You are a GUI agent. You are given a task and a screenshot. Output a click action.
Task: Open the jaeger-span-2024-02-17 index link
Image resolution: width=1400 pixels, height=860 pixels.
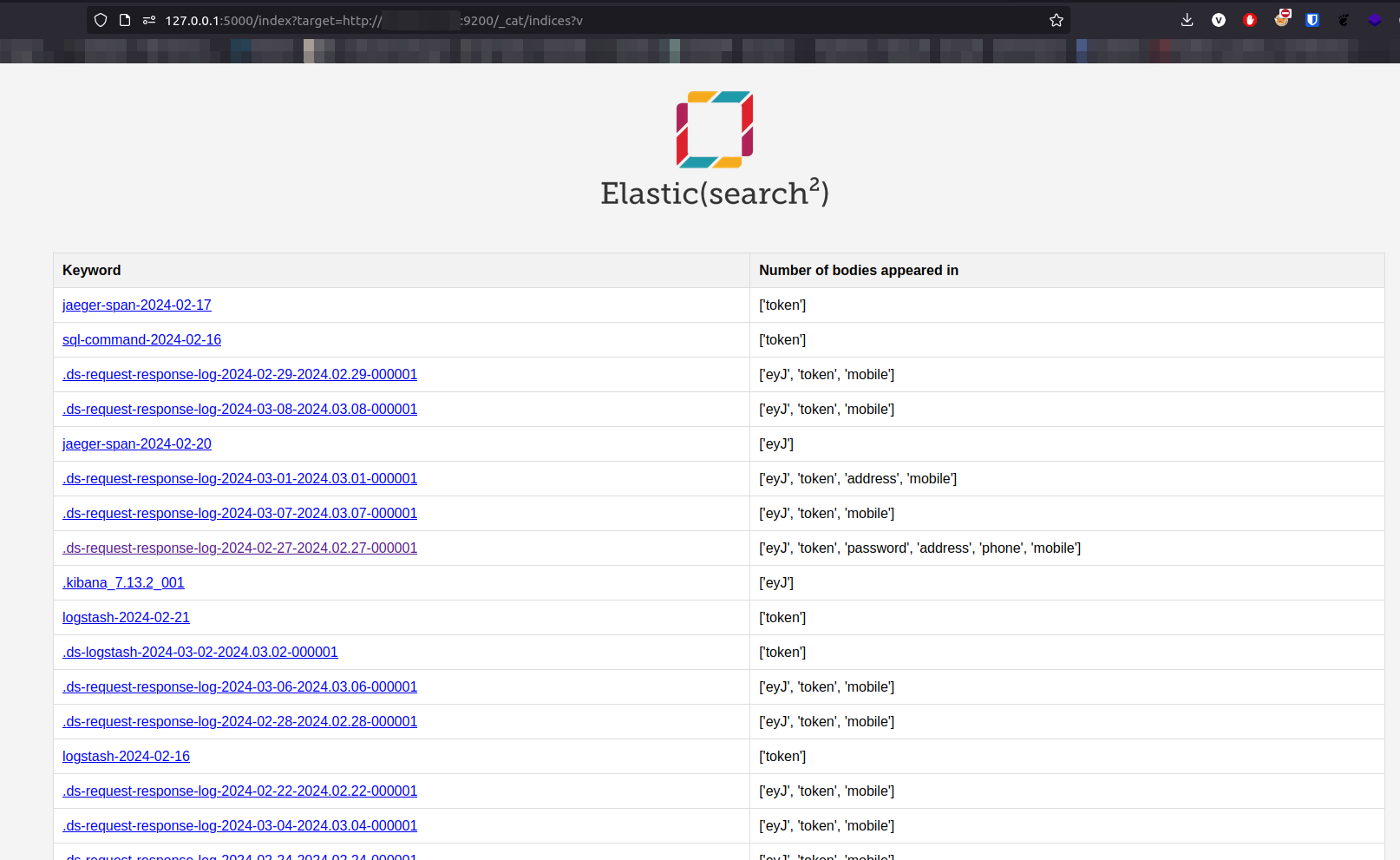point(137,305)
